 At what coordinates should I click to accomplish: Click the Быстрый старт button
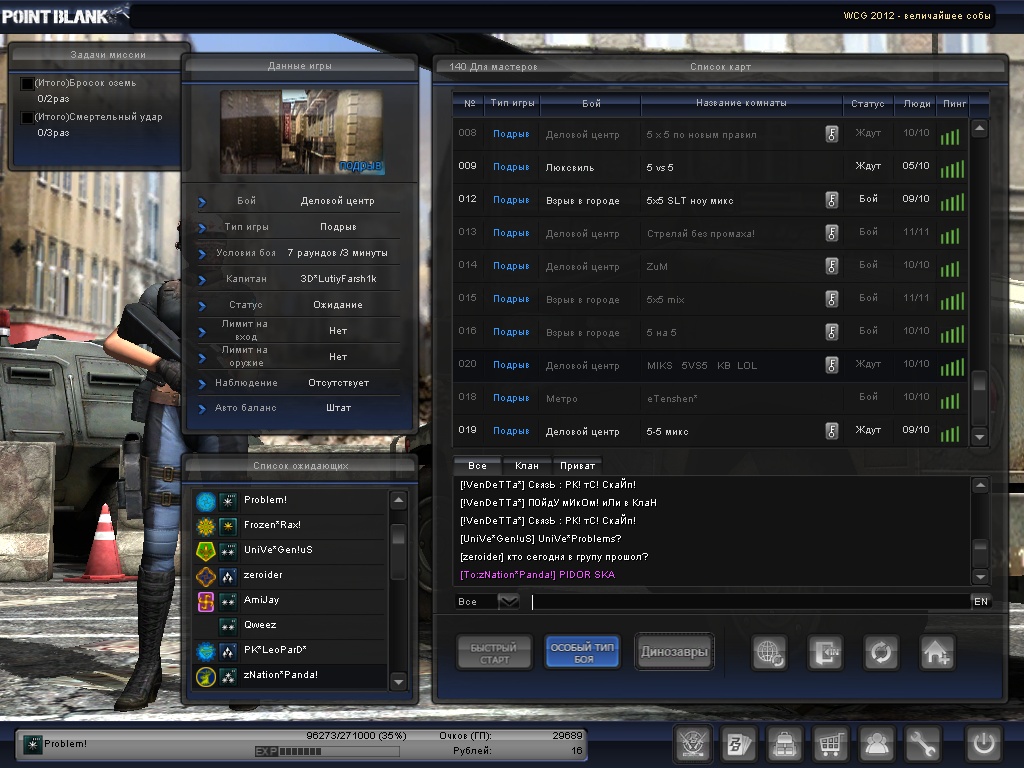click(494, 653)
